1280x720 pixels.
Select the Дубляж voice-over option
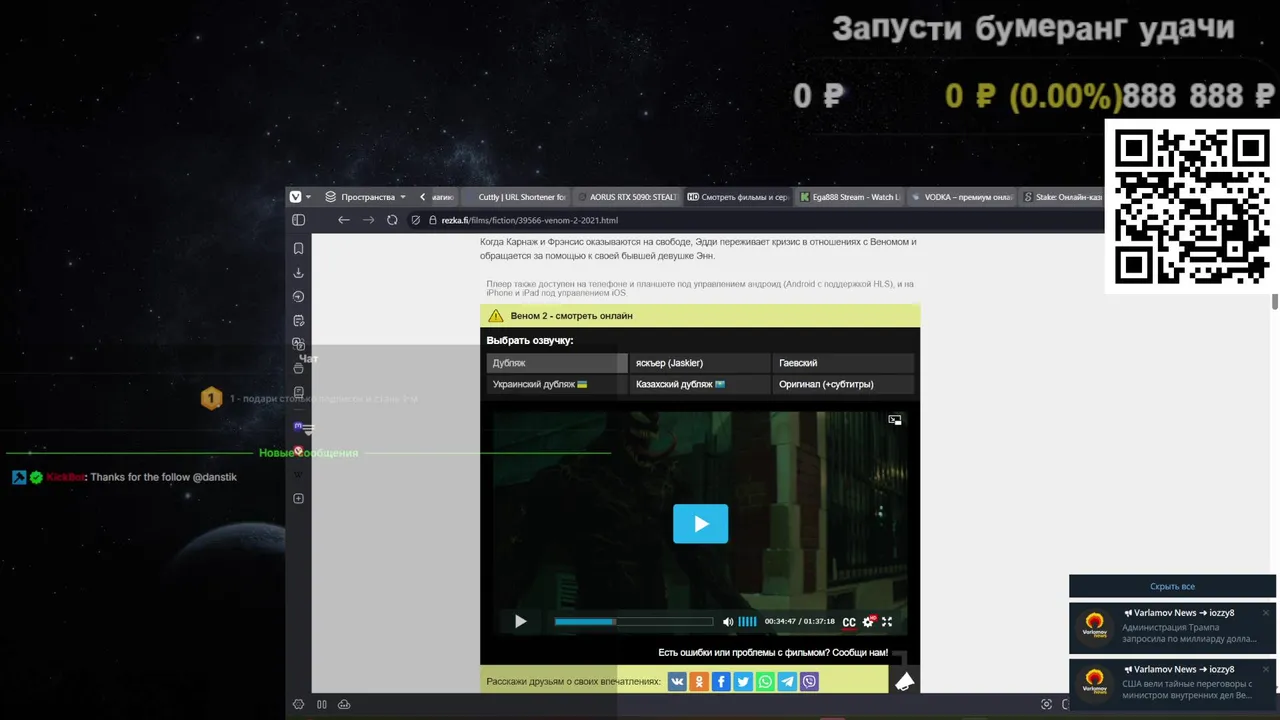pyautogui.click(x=556, y=363)
